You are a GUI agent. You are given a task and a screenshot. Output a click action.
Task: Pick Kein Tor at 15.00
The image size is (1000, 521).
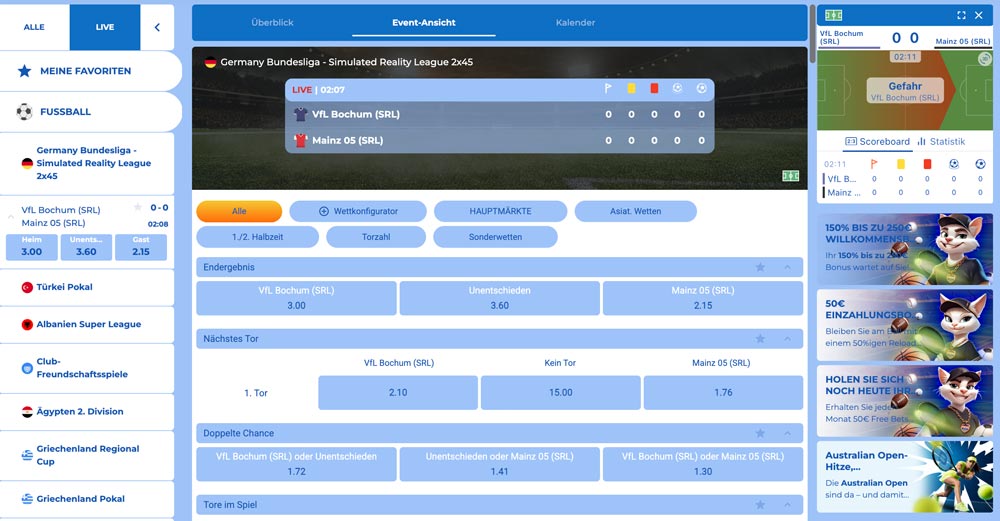tap(561, 392)
